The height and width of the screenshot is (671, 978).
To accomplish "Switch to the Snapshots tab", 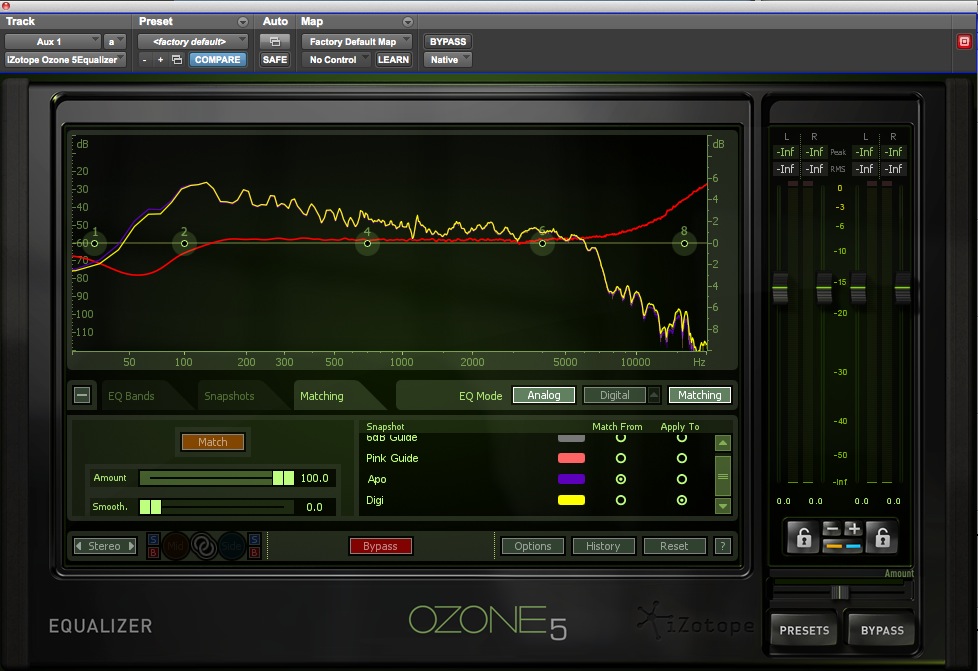I will [x=229, y=396].
